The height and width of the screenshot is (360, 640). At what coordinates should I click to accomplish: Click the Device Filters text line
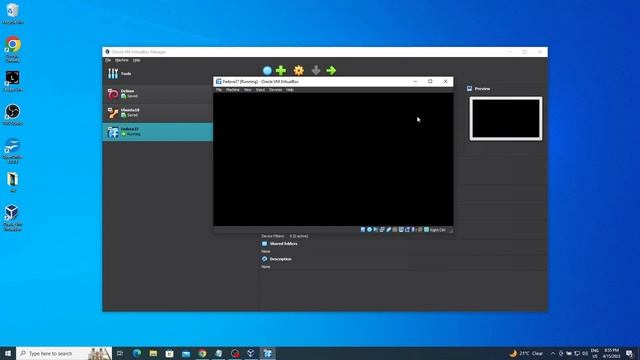click(x=284, y=236)
